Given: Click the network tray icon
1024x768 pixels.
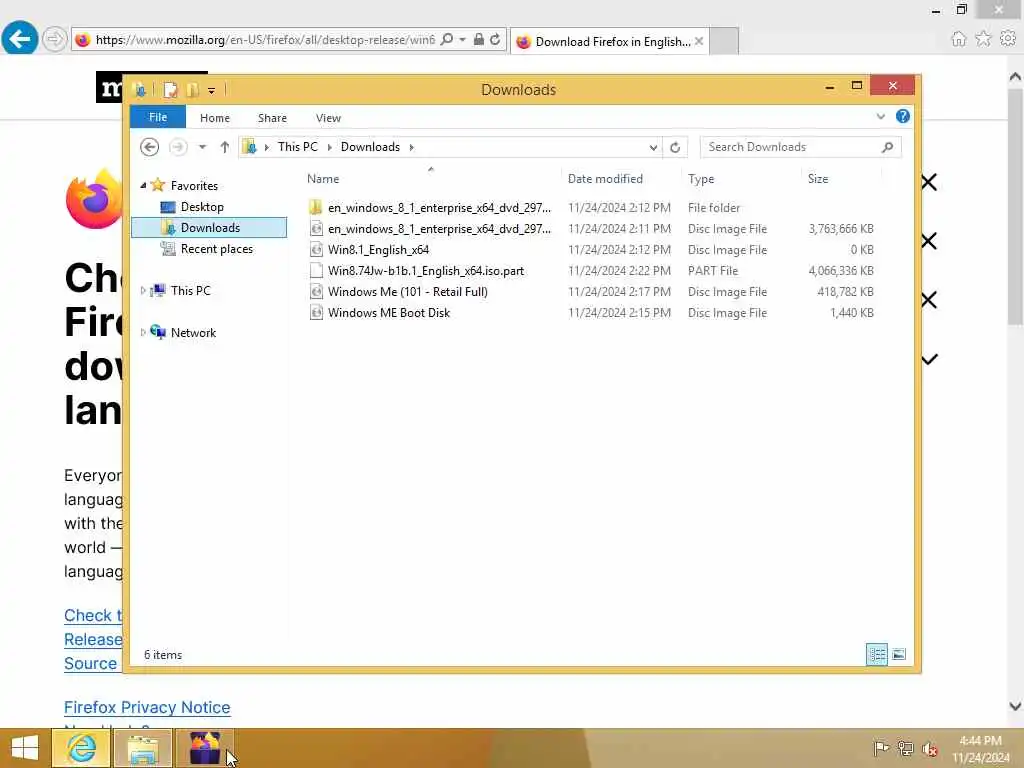Looking at the screenshot, I should coord(905,748).
